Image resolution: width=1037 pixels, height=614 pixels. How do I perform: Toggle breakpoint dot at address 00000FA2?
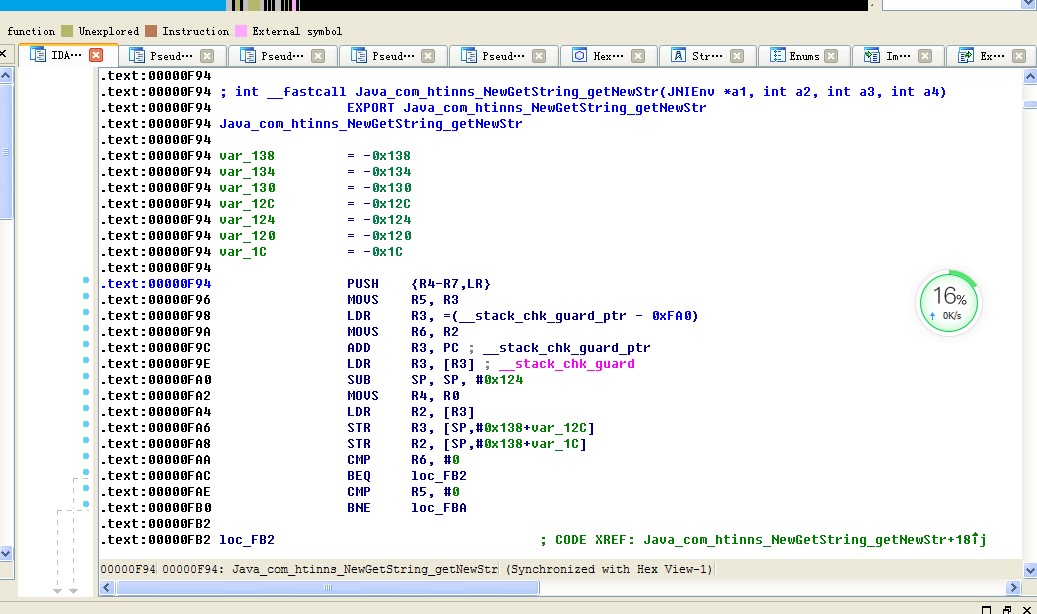pos(86,392)
